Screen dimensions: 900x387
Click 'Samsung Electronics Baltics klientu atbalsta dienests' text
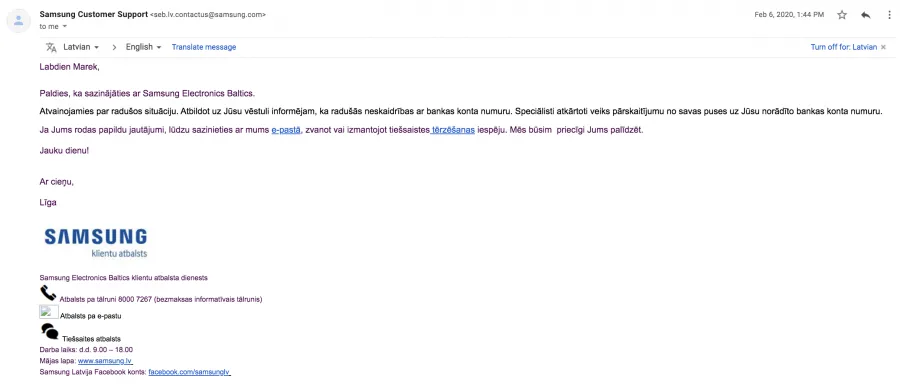pos(123,278)
